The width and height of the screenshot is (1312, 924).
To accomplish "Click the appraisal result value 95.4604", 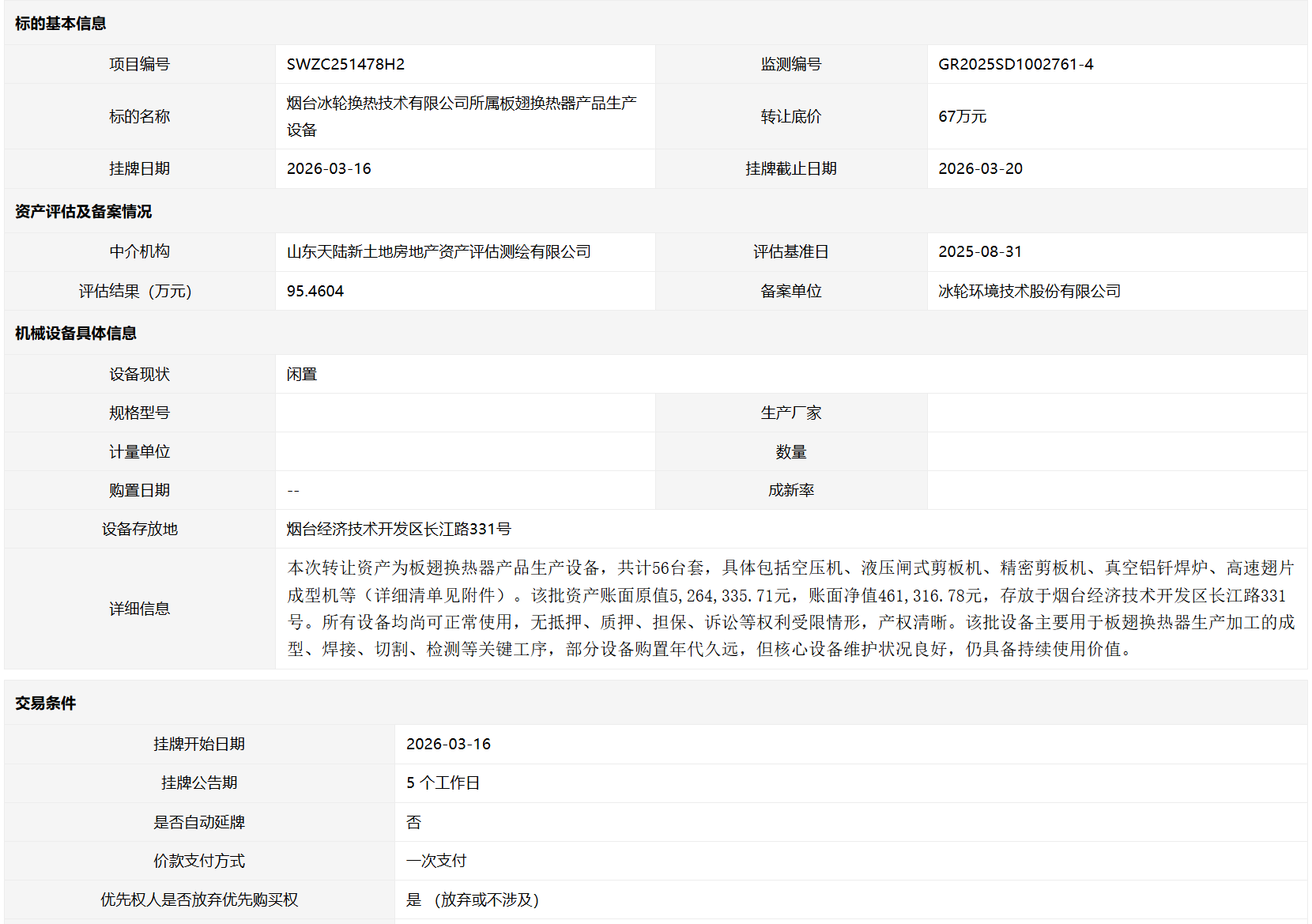I will (x=315, y=291).
